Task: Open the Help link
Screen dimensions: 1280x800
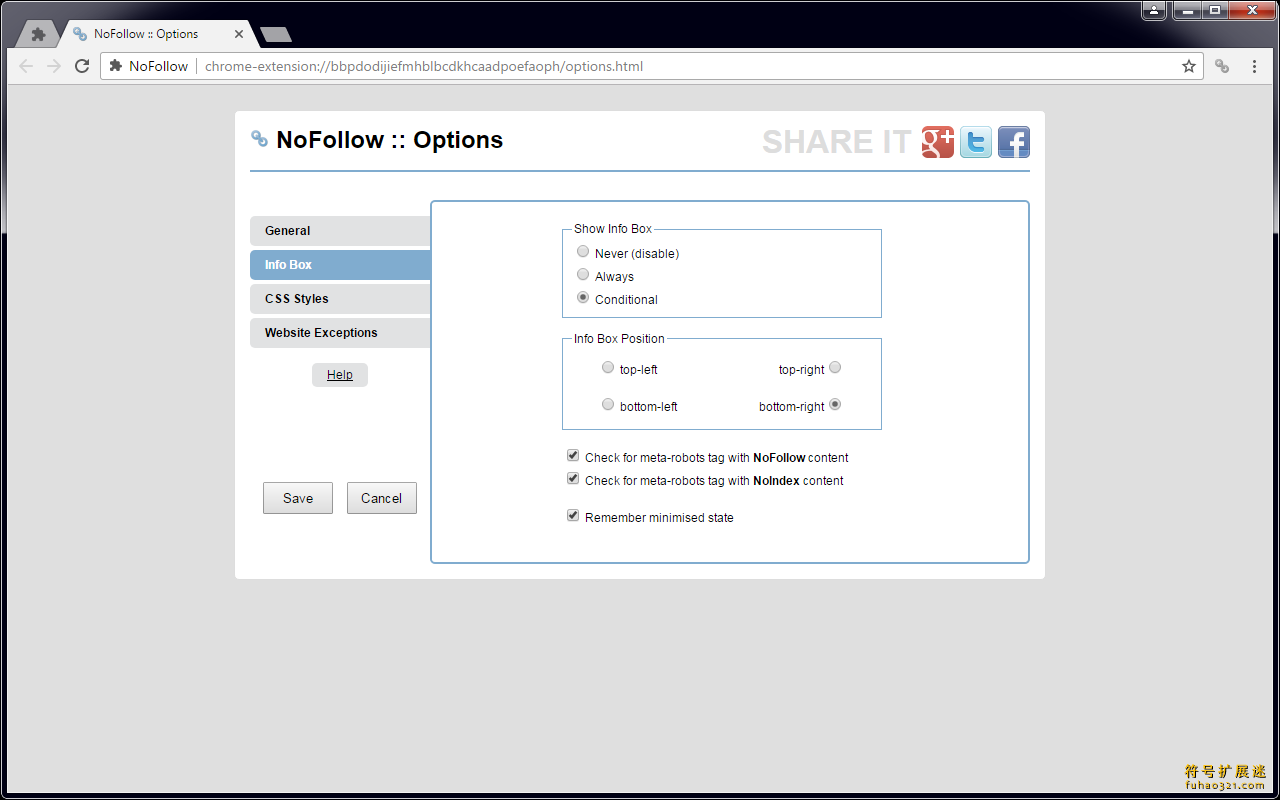Action: pos(340,375)
